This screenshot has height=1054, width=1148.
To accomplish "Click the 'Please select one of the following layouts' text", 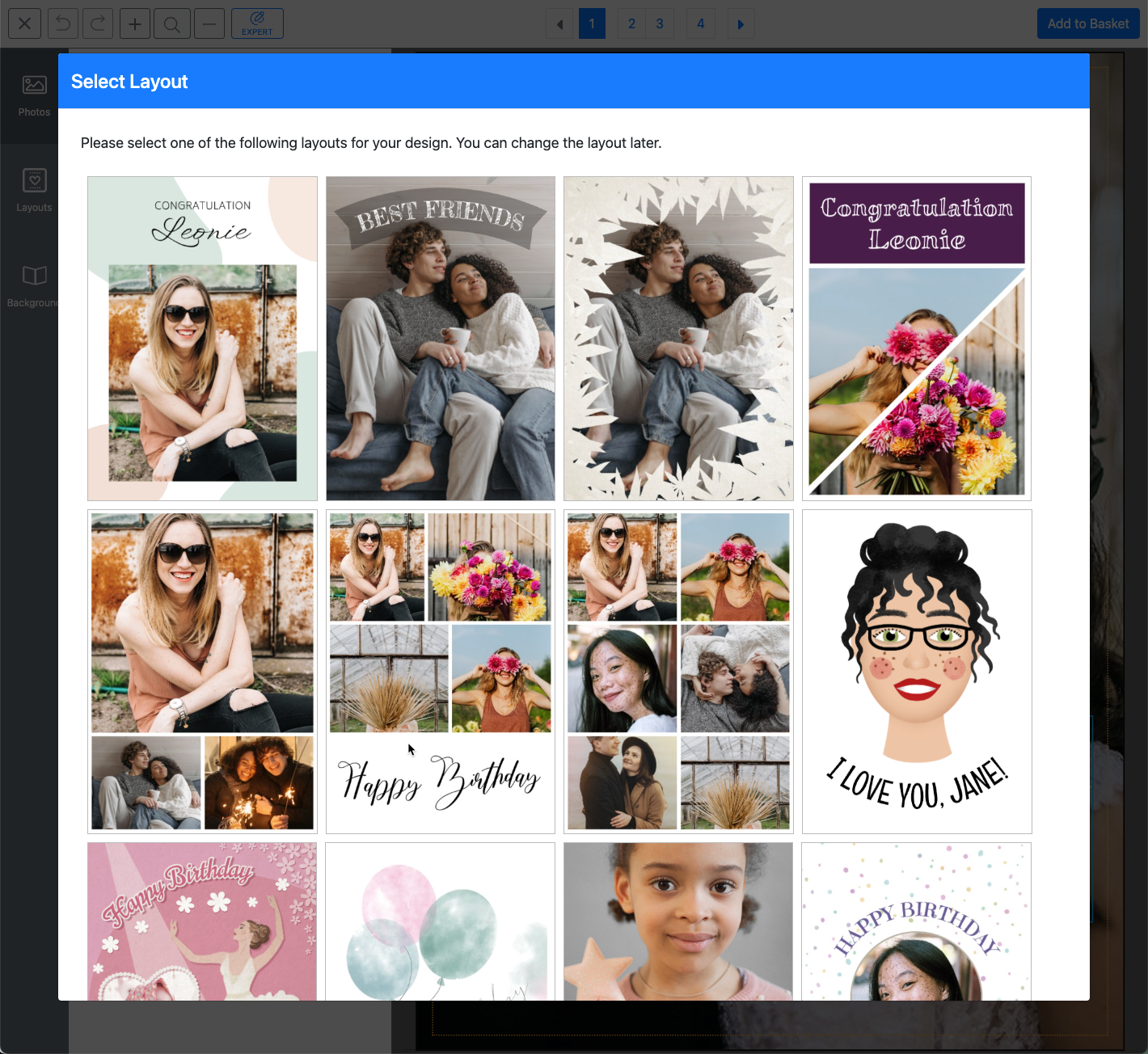I will [x=371, y=143].
